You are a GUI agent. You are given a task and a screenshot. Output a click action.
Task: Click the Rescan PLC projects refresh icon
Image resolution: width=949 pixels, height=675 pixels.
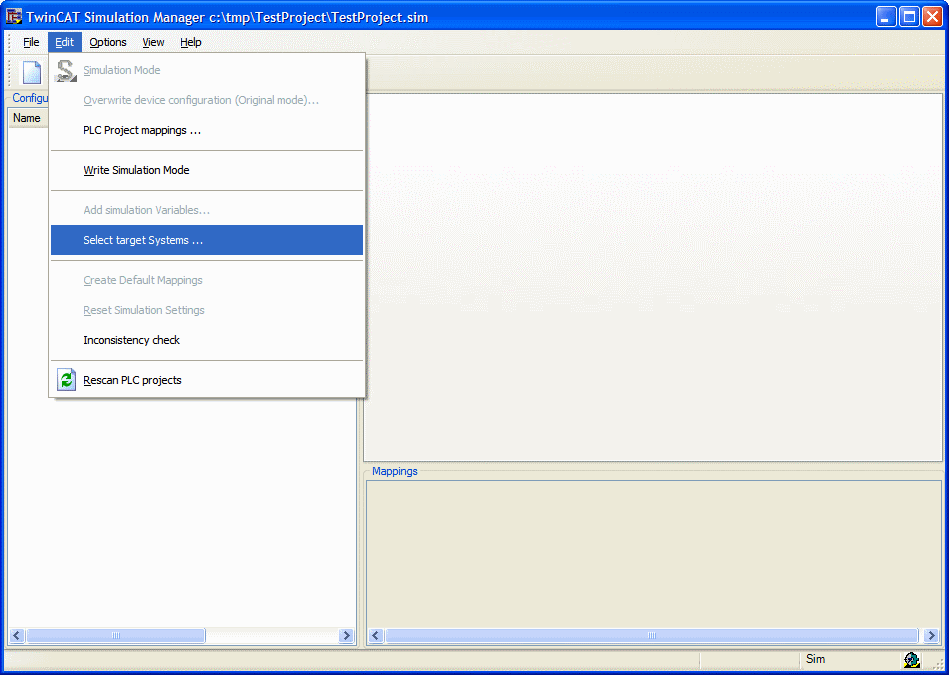67,380
